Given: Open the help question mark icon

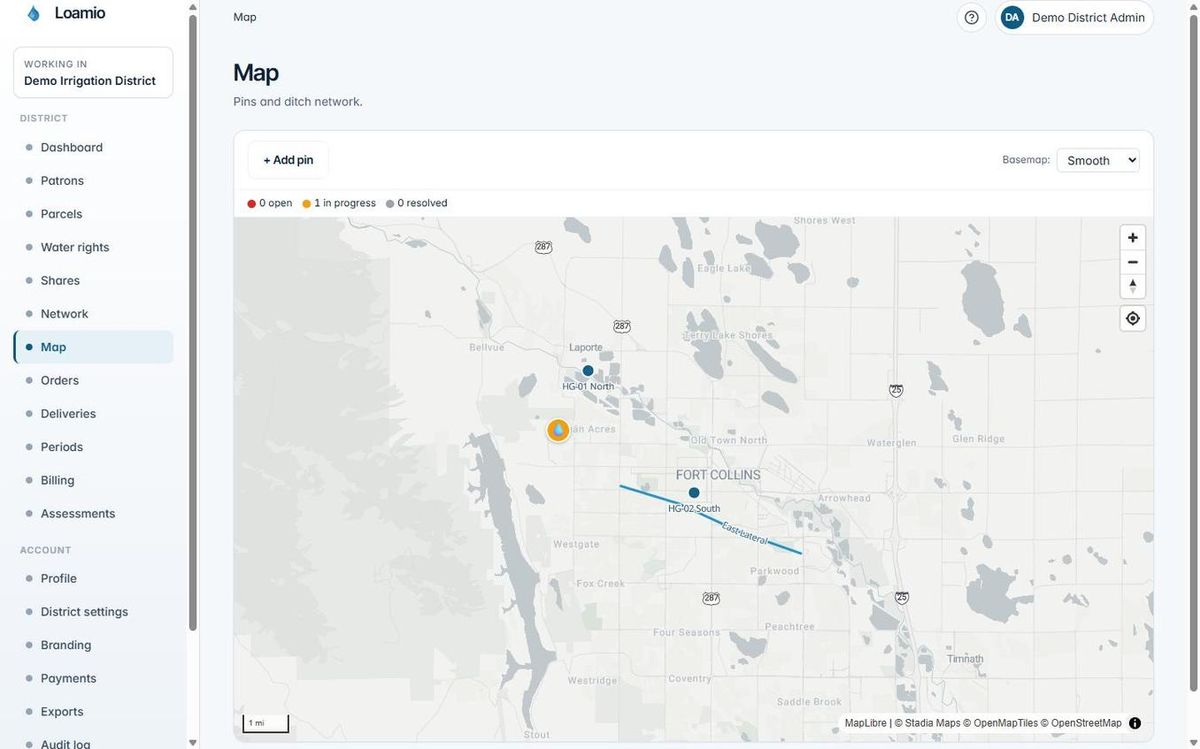Looking at the screenshot, I should pyautogui.click(x=971, y=17).
